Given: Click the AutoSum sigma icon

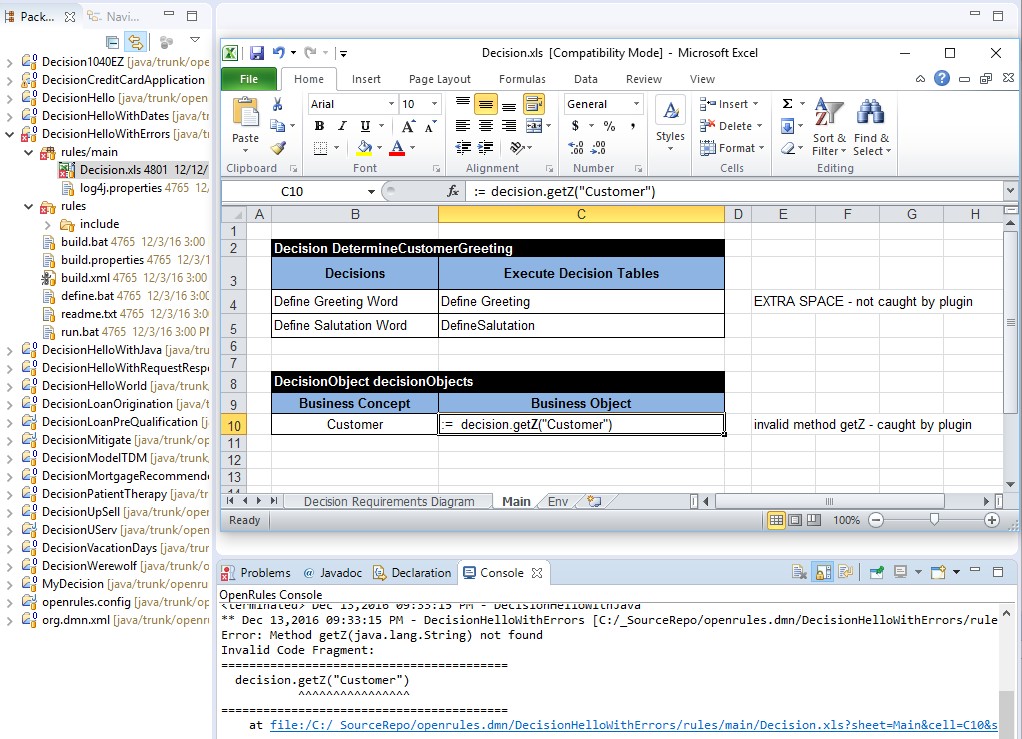Looking at the screenshot, I should [x=787, y=104].
